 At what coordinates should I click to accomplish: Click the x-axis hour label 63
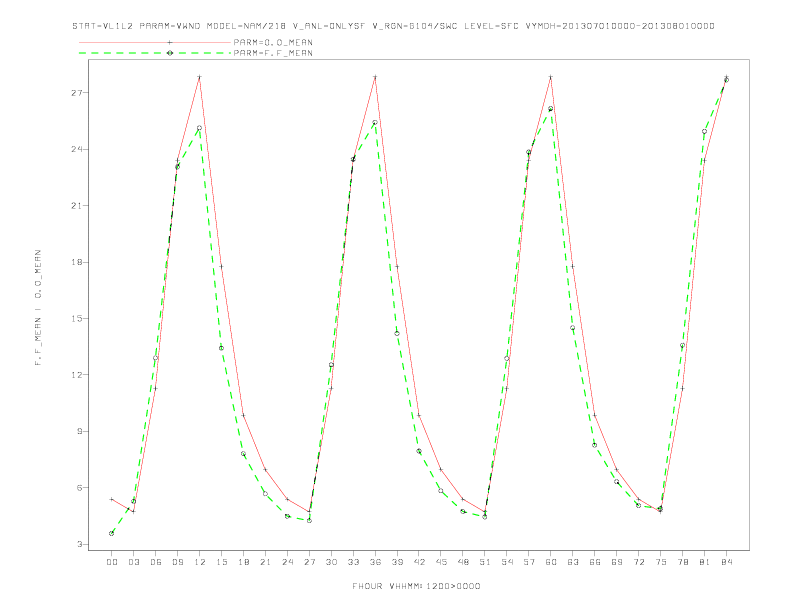coord(573,562)
